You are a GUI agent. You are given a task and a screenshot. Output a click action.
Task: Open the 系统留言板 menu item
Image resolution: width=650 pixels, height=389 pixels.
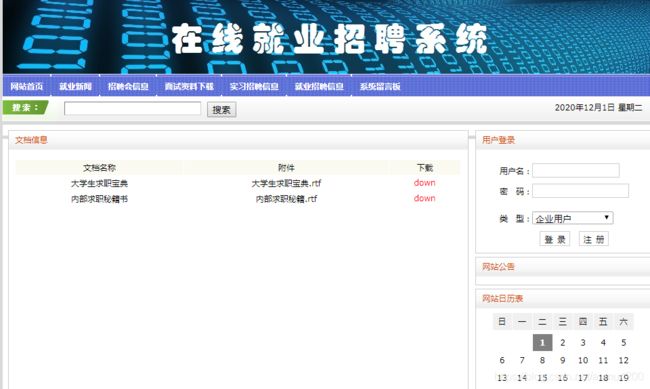[380, 86]
